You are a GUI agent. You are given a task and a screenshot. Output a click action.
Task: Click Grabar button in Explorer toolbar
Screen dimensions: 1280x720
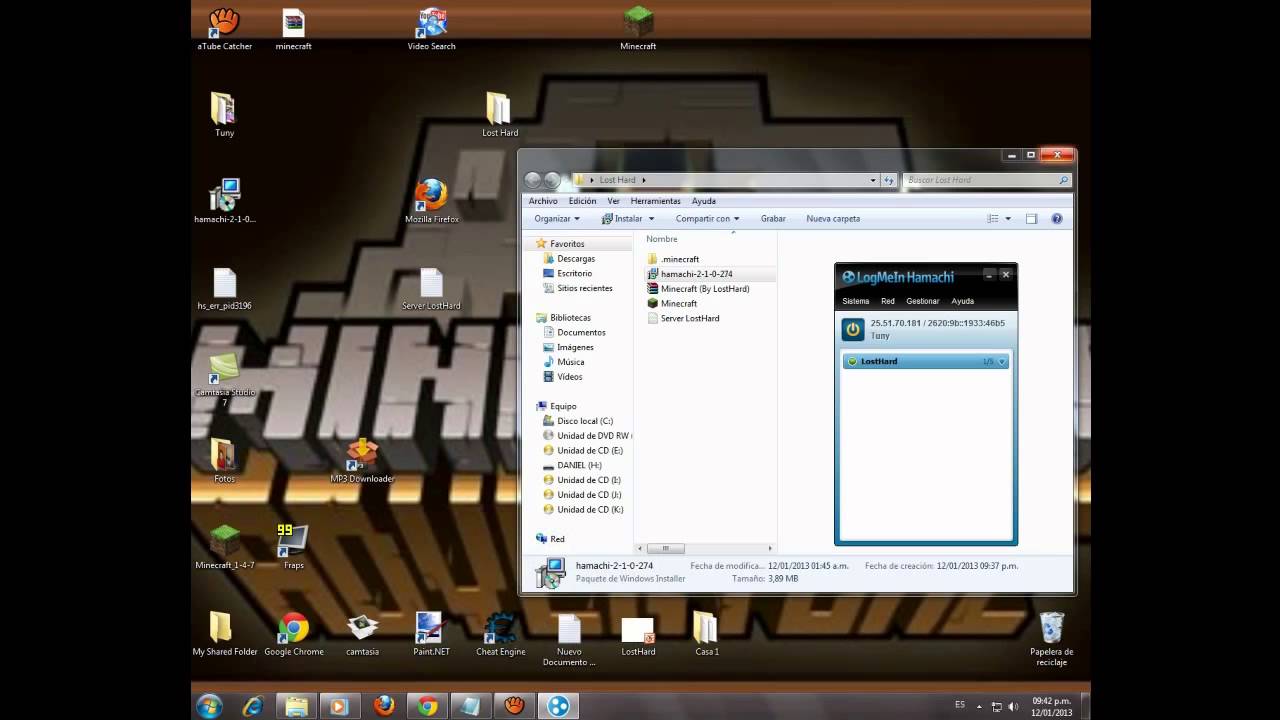click(773, 218)
